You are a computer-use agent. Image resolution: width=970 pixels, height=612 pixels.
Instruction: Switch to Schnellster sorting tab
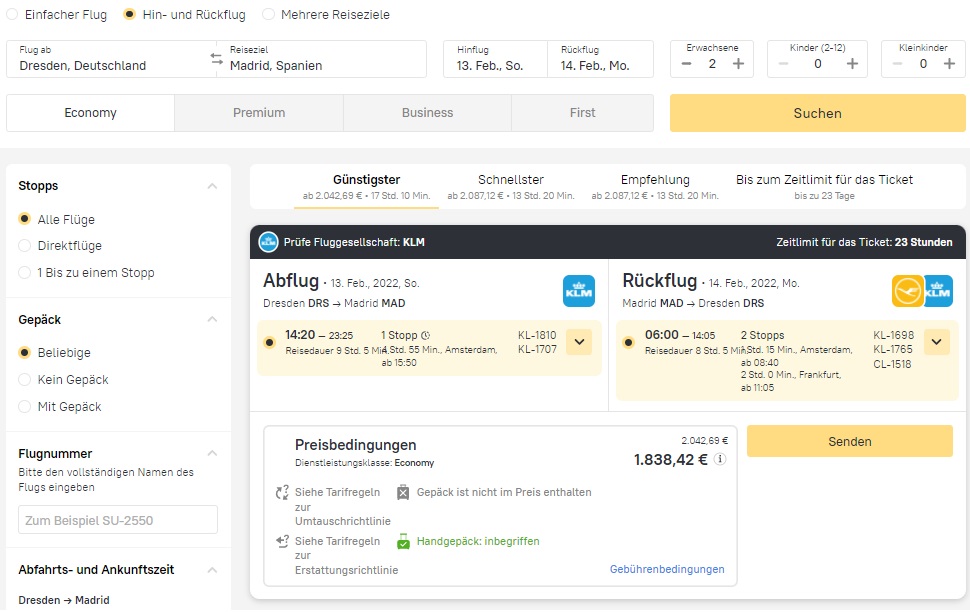(x=511, y=187)
